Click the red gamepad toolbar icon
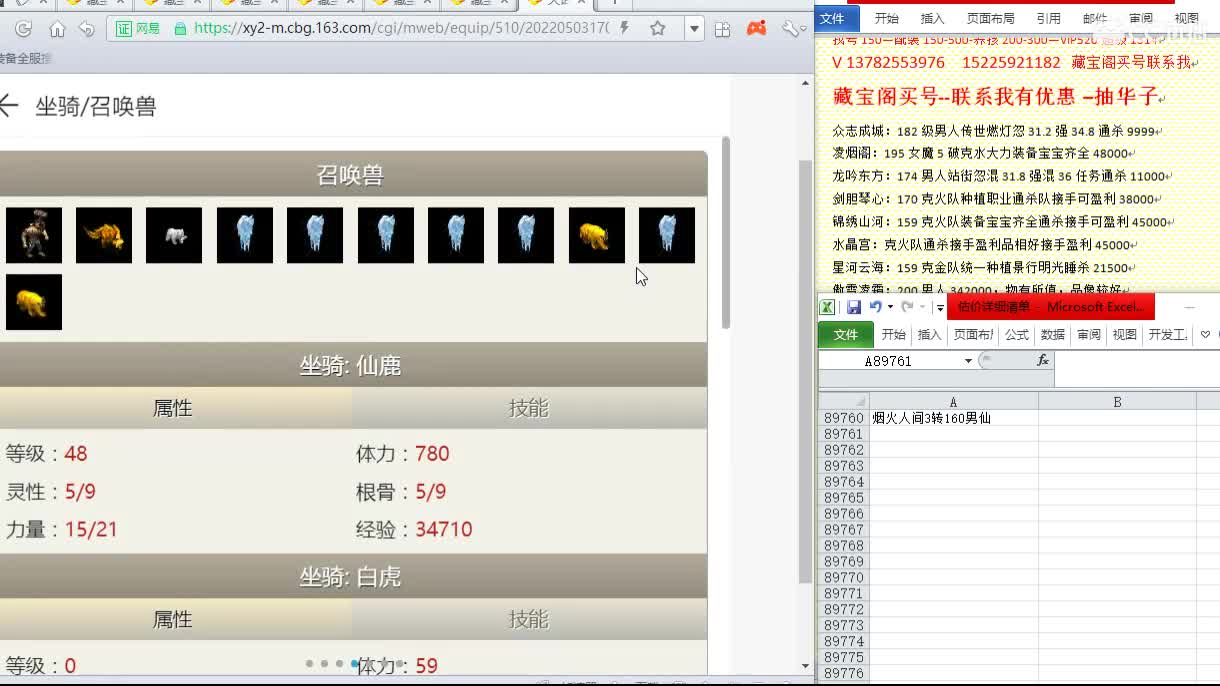This screenshot has height=686, width=1220. 757,28
